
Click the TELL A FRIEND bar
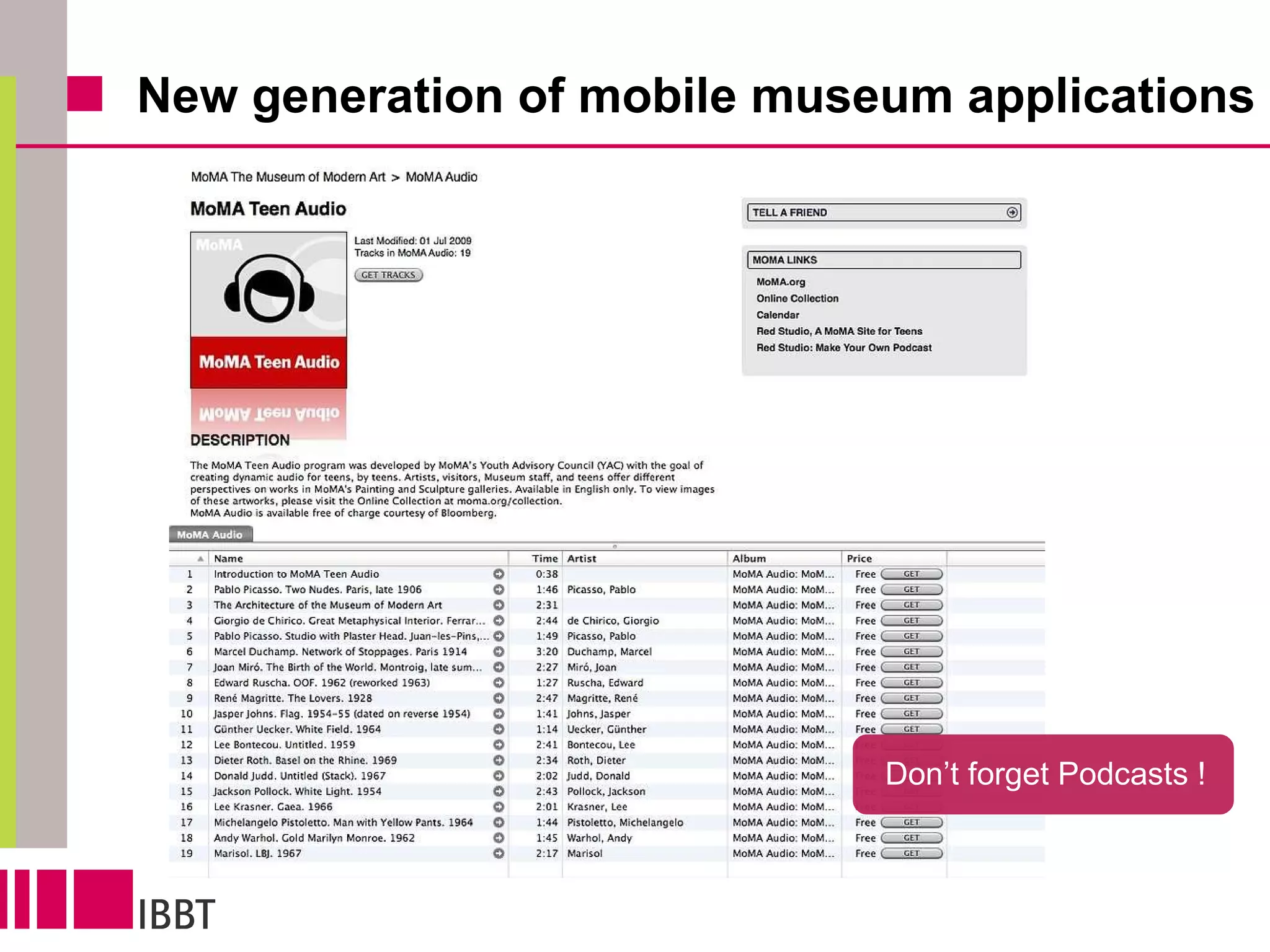884,213
